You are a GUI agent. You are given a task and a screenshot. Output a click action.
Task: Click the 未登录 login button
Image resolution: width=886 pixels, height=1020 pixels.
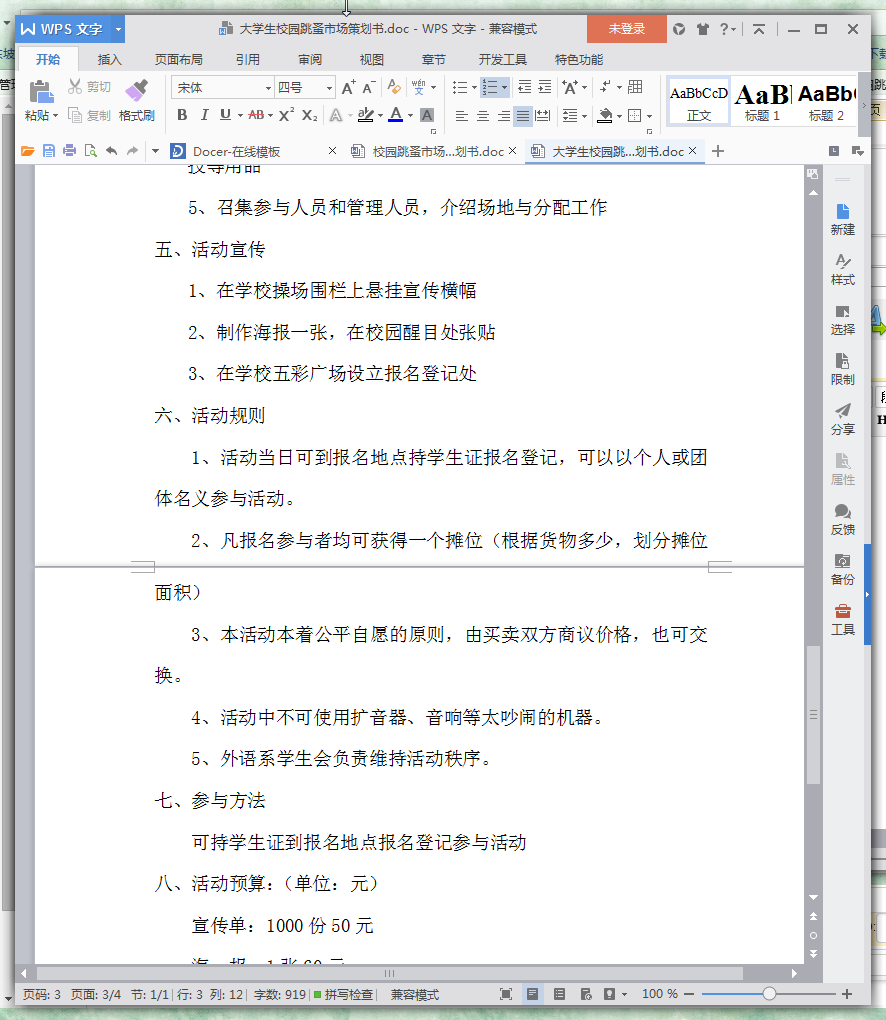pos(627,29)
